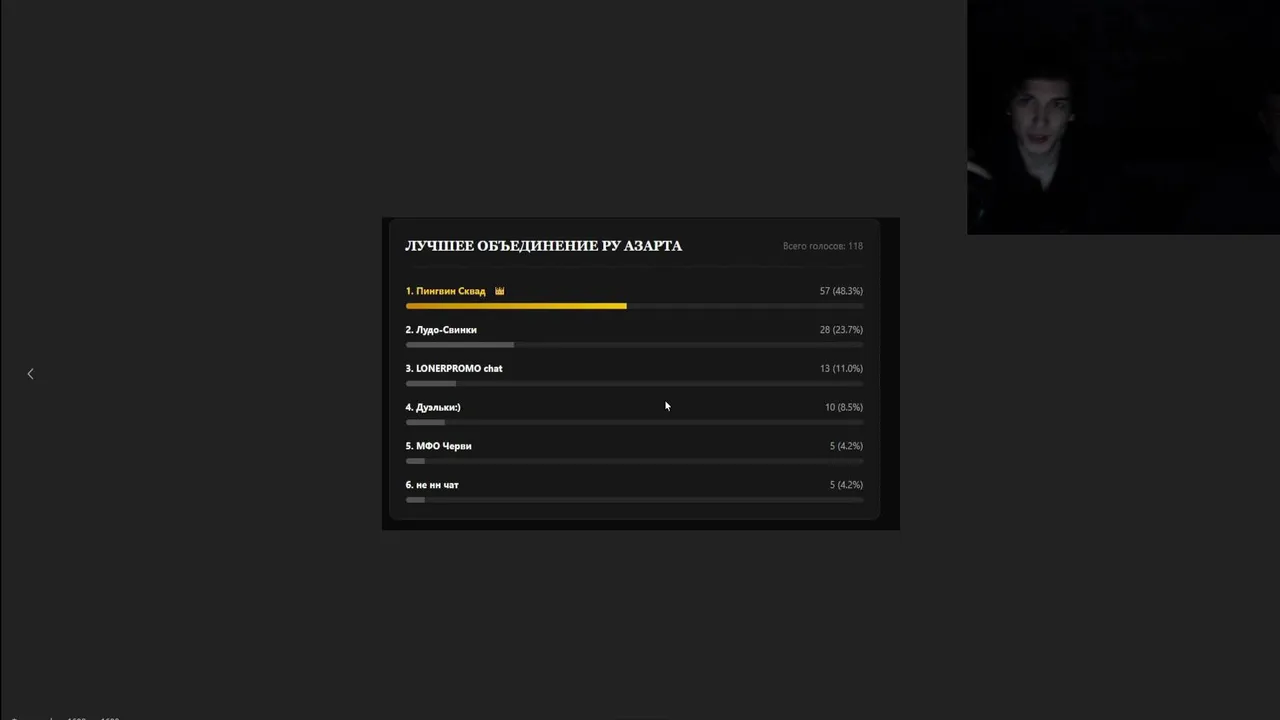Click the не нн чат progress bar

416,500
